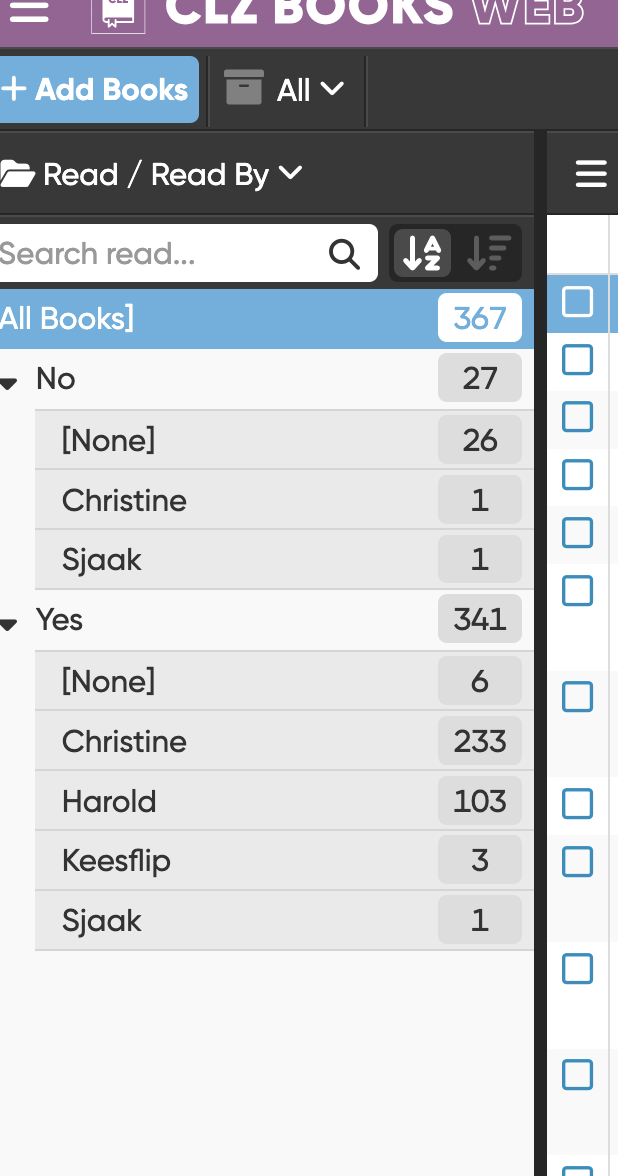Check the first book row checkbox

578,359
